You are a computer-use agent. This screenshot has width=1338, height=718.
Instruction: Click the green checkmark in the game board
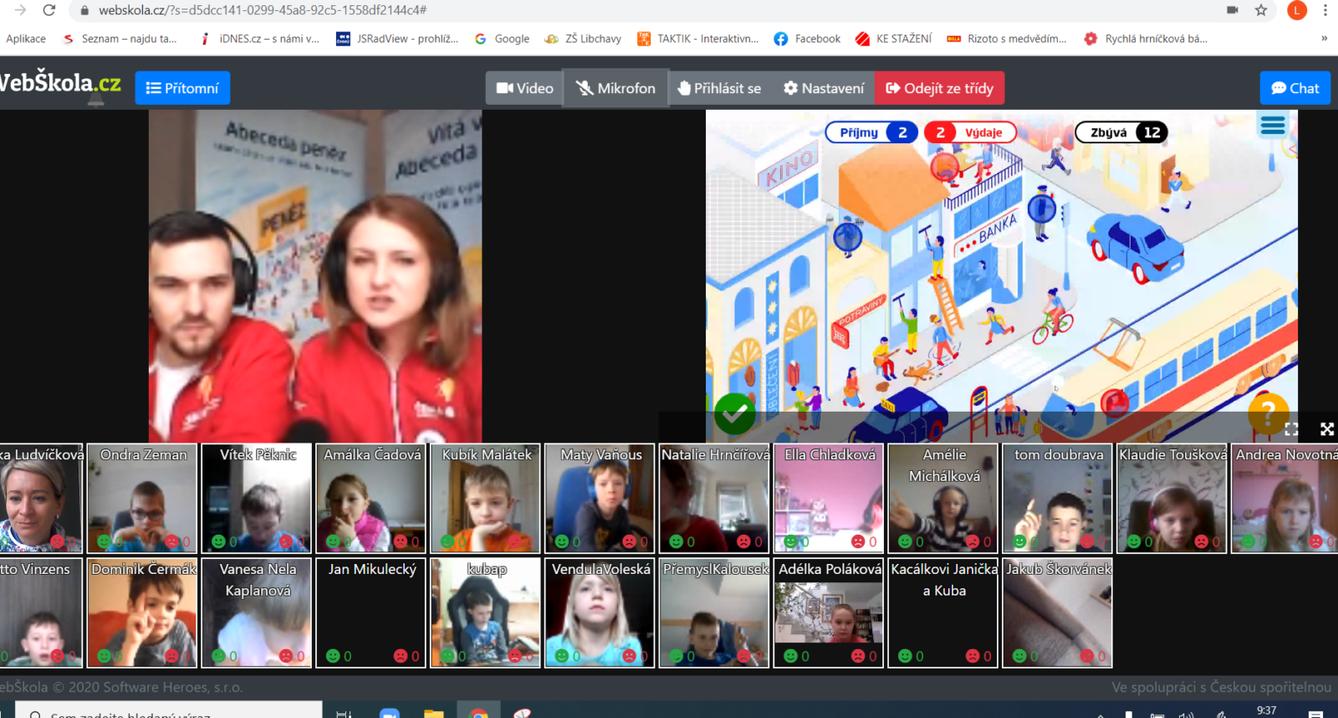pos(734,412)
